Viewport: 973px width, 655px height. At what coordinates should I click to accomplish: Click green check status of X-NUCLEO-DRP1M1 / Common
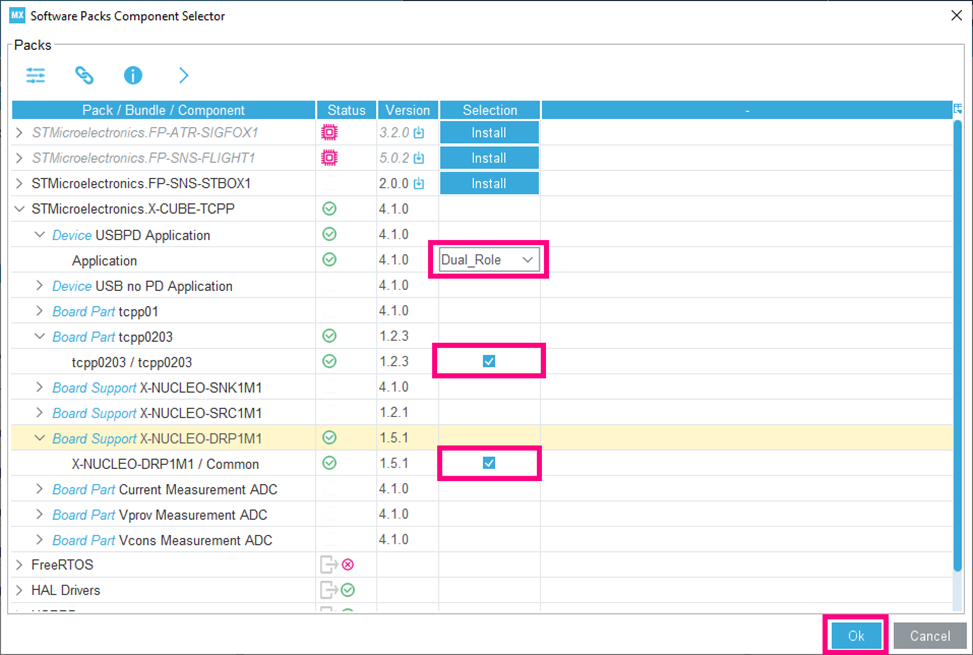point(330,463)
